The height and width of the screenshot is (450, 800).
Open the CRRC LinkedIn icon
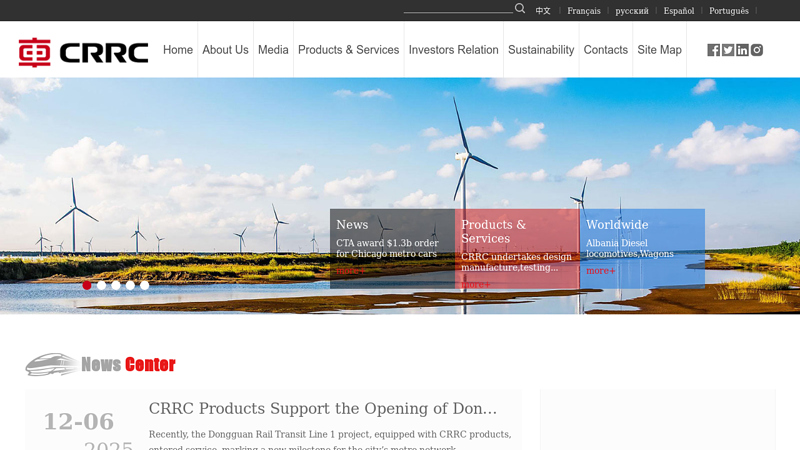(742, 50)
